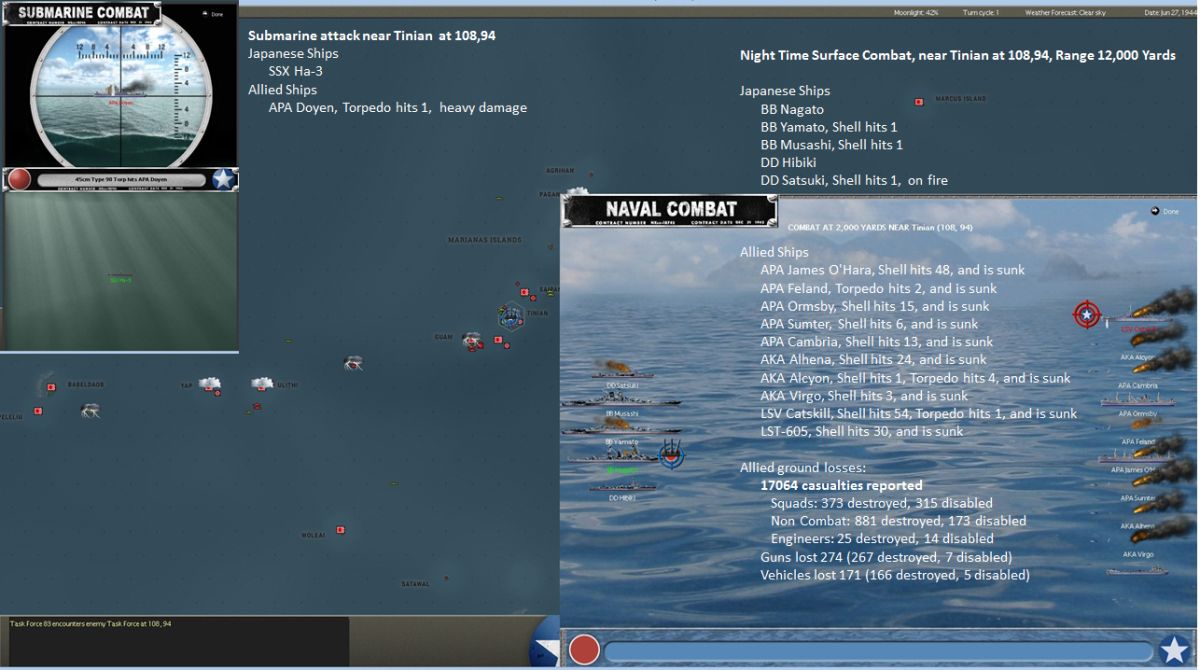Click the naval combat message bar
1200x670 pixels.
click(878, 651)
